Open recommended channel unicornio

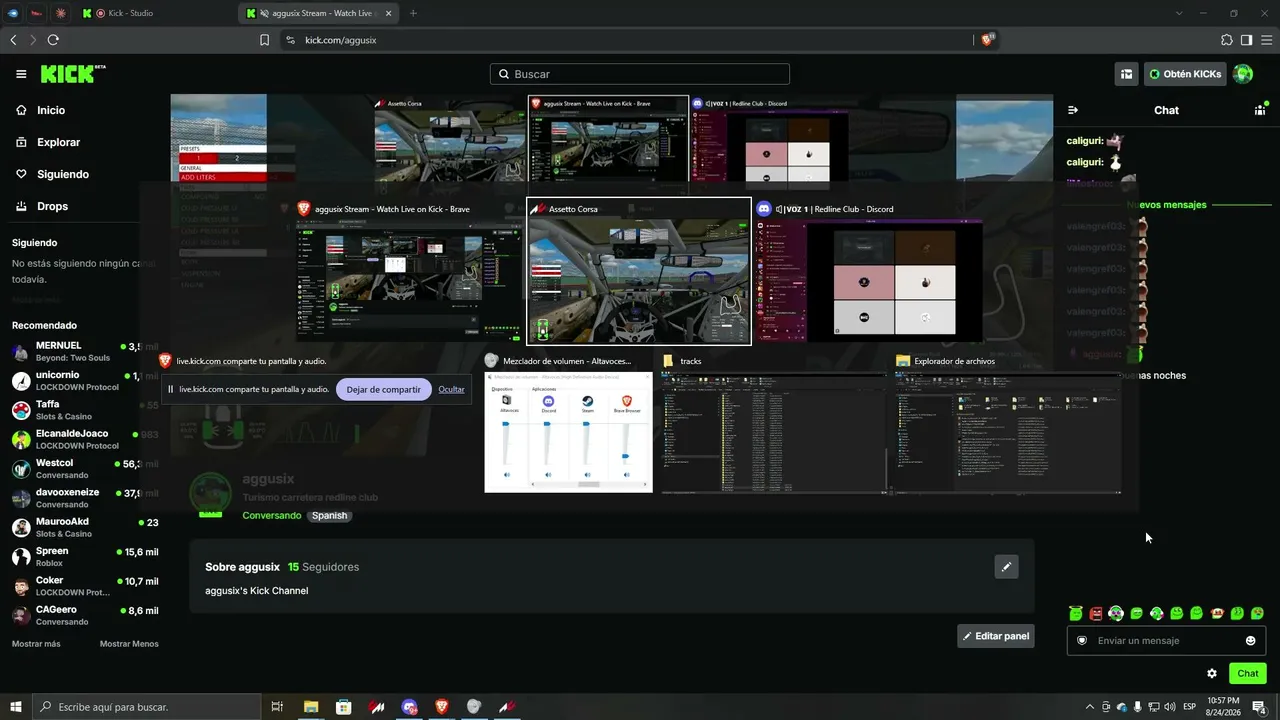coord(84,381)
